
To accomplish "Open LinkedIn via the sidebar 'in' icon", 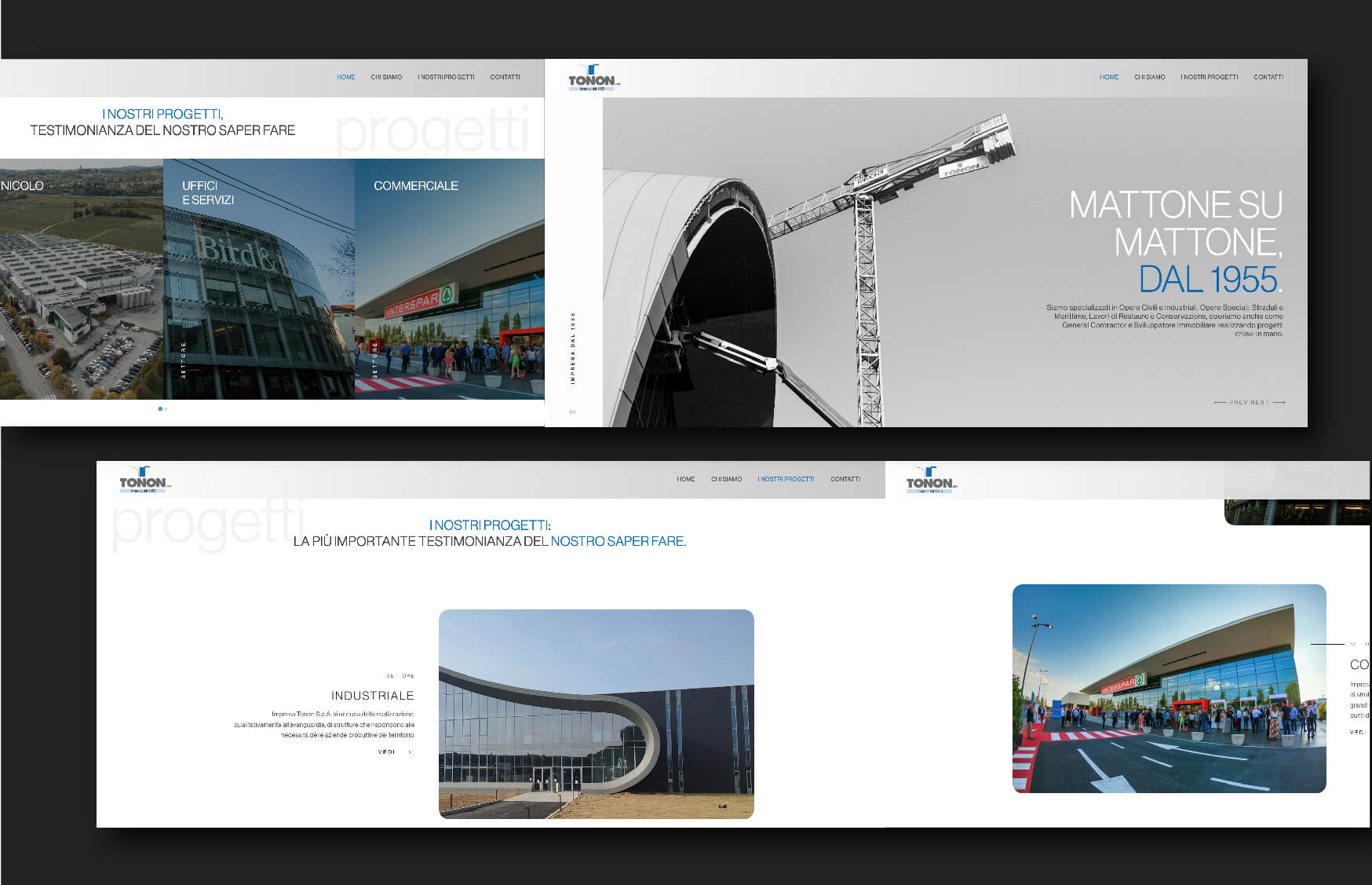I will (x=571, y=410).
